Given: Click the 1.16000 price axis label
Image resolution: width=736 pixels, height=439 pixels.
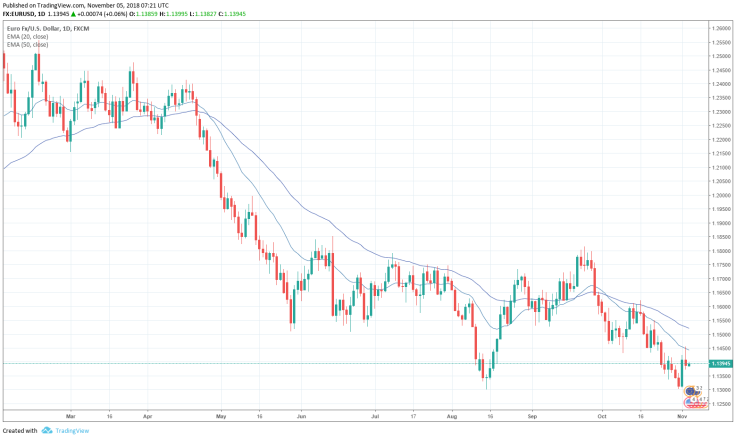Looking at the screenshot, I should 721,307.
